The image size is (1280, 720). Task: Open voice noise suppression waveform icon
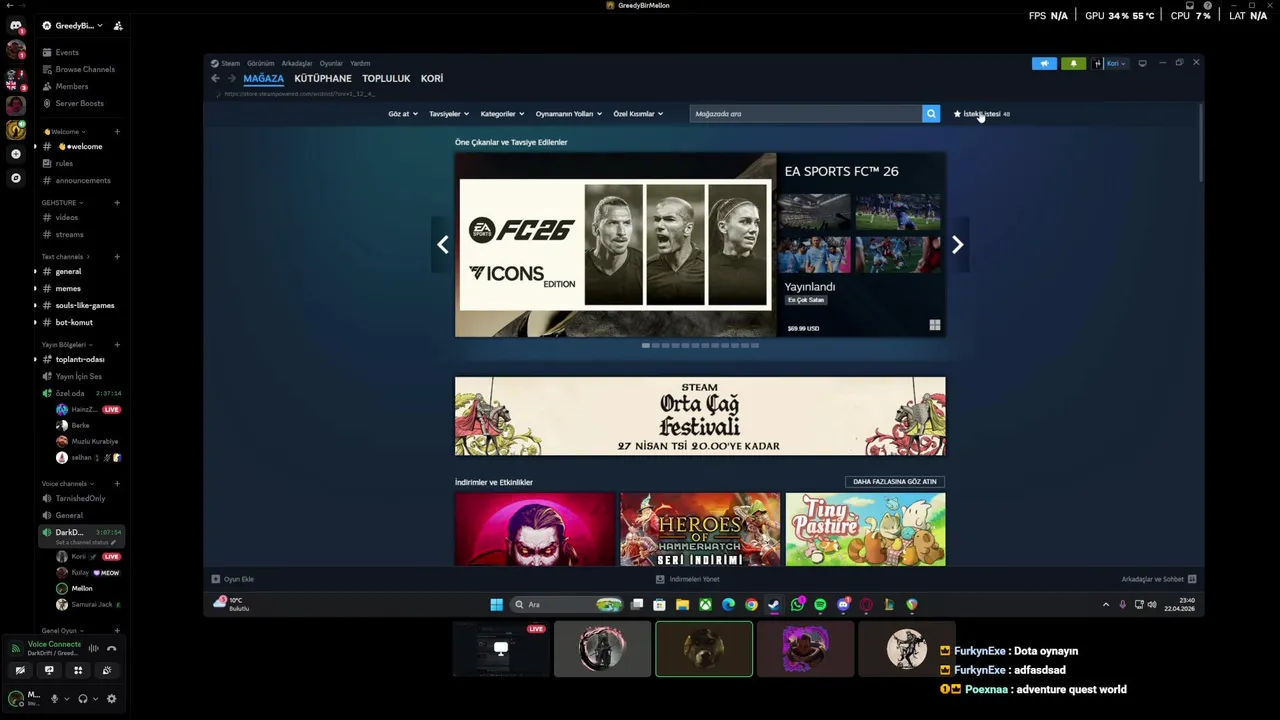click(x=93, y=648)
